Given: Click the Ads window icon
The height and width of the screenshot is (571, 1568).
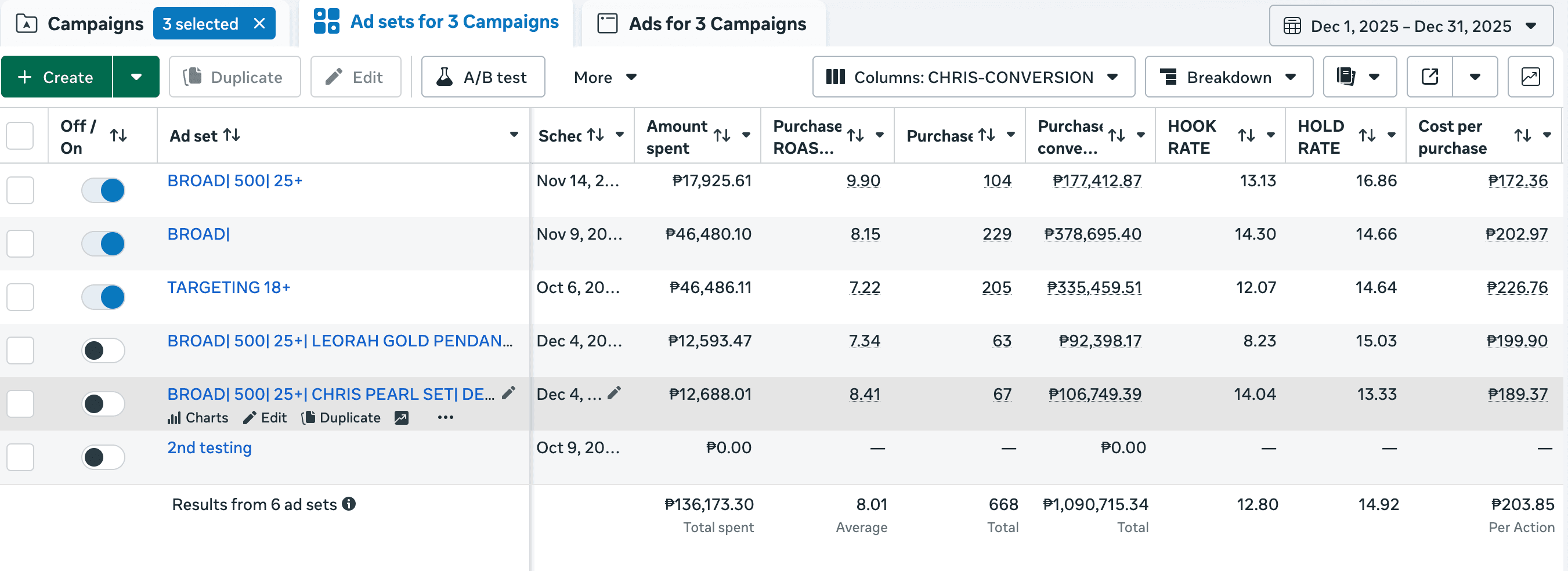Looking at the screenshot, I should click(607, 24).
